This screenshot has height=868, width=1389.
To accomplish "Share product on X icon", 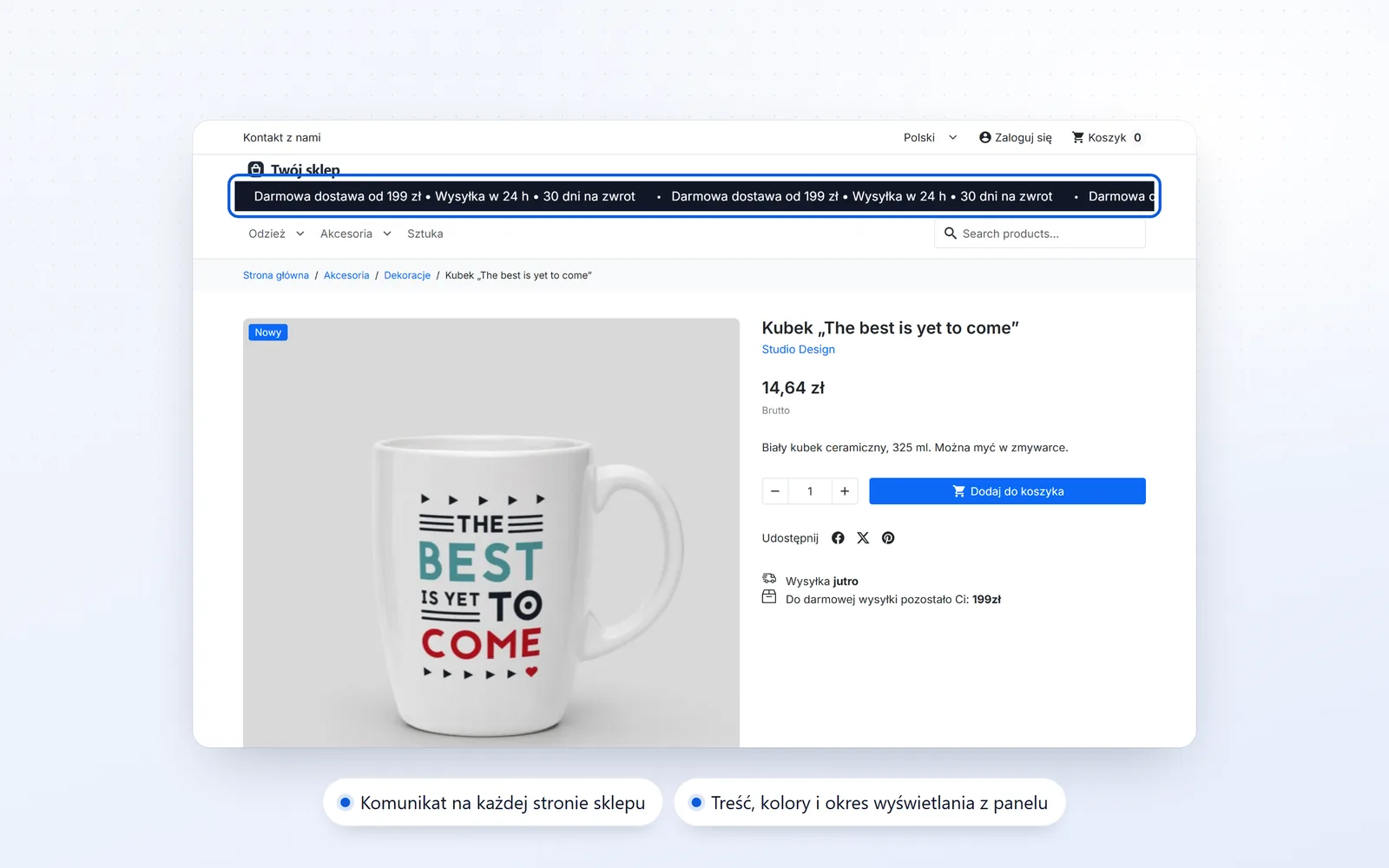I will pyautogui.click(x=863, y=538).
